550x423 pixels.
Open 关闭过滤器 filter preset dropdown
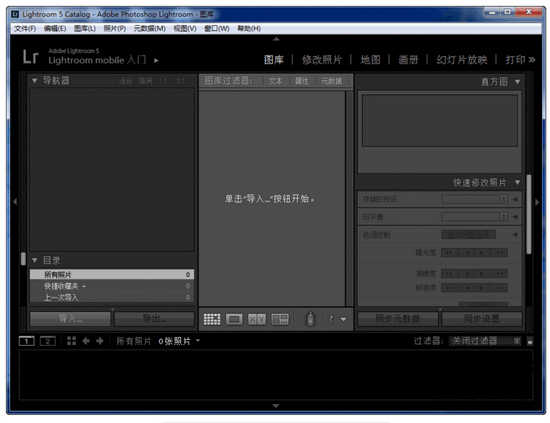pos(486,341)
